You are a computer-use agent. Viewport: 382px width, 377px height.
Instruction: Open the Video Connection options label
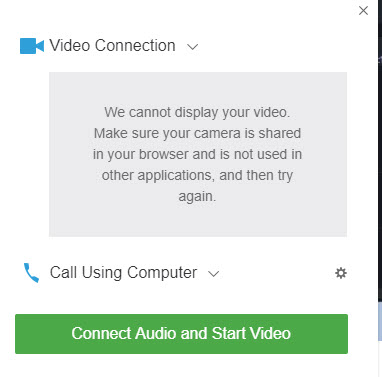113,45
